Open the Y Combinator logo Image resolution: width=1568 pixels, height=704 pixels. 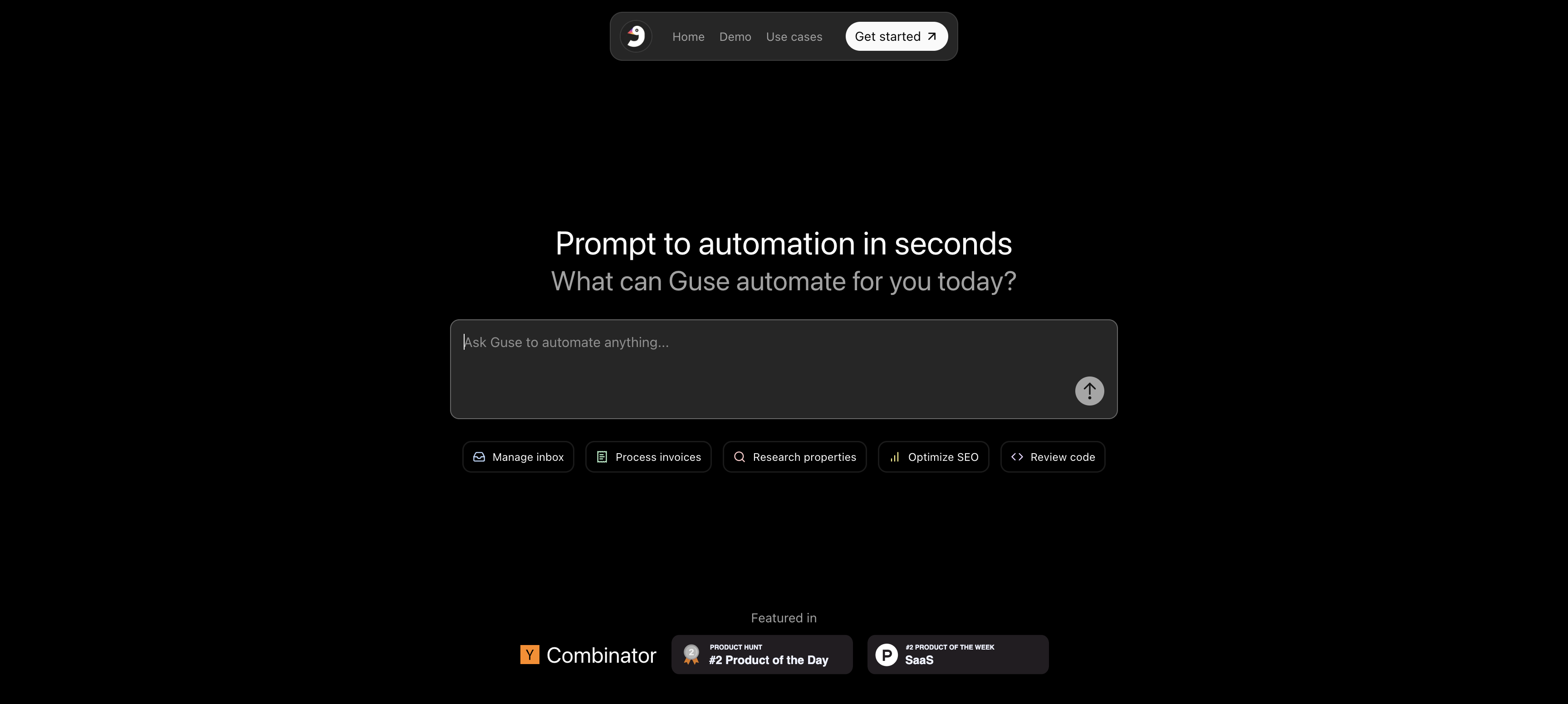[588, 655]
